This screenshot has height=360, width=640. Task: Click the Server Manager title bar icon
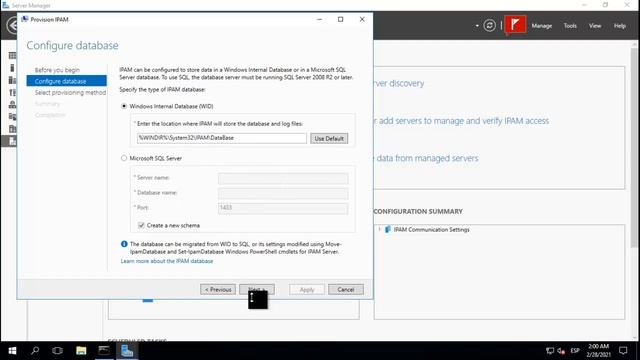point(5,5)
